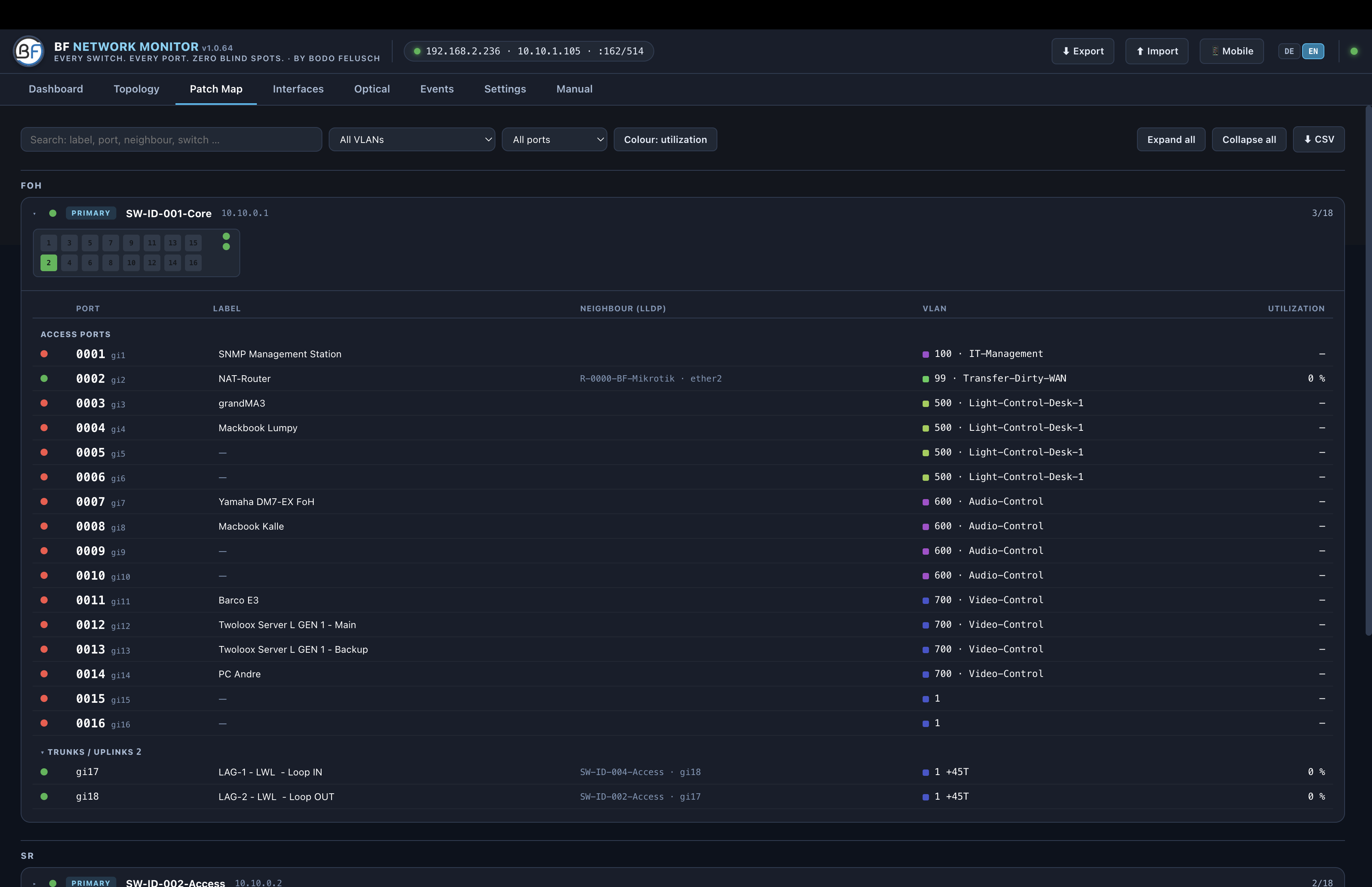Click the green status dot of SW-ID-001-Core
The width and height of the screenshot is (1372, 887).
click(x=53, y=213)
